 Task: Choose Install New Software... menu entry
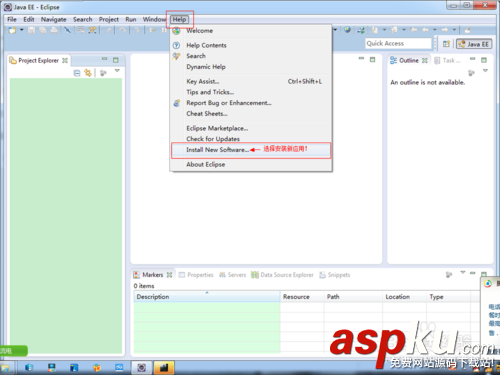coord(251,150)
